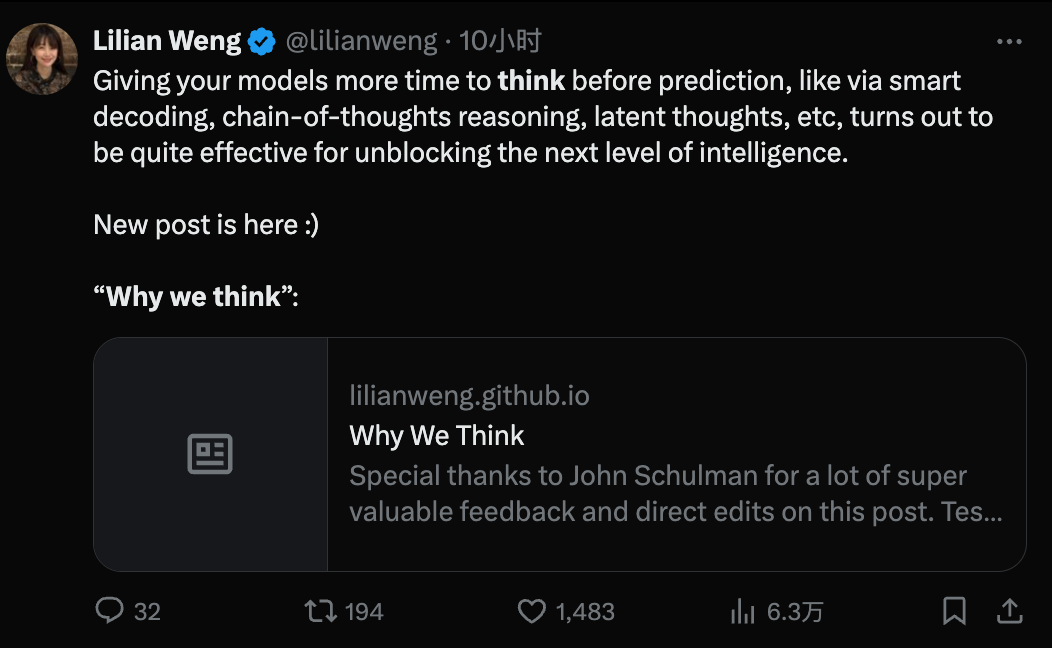This screenshot has width=1052, height=648.
Task: Click the article icon in link card
Action: pos(210,454)
